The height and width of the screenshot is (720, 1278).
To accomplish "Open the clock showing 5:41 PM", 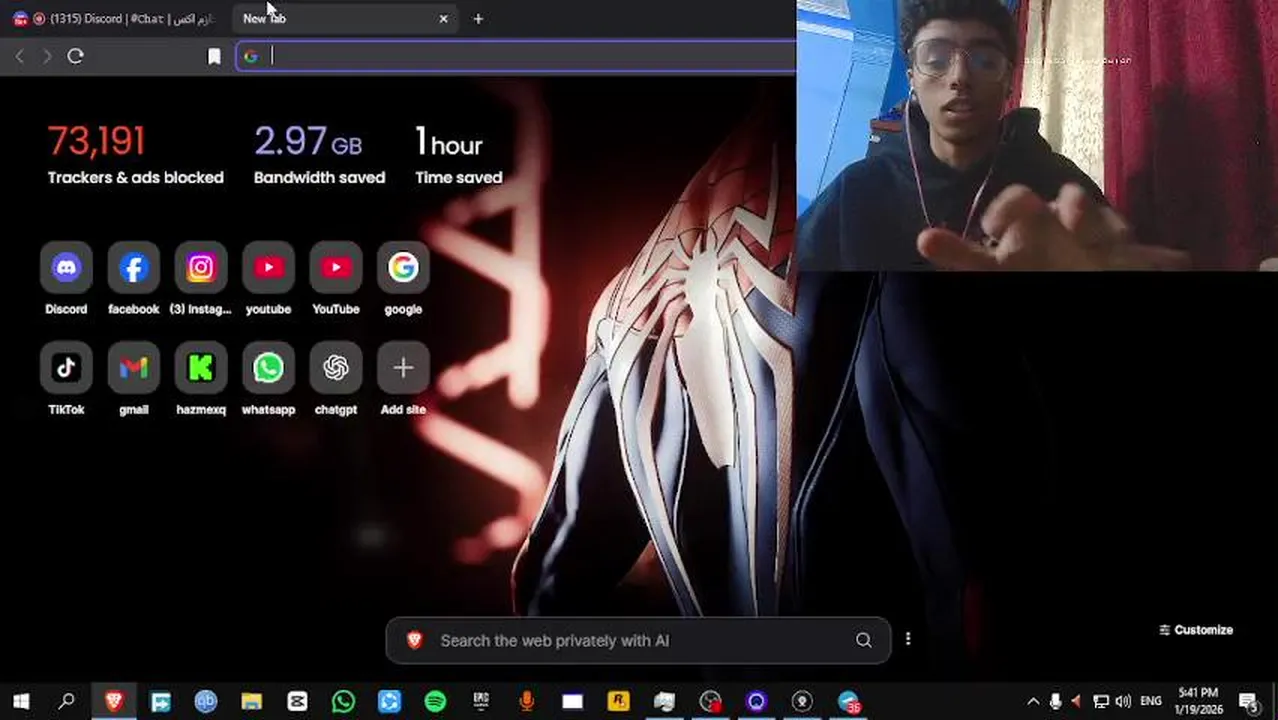I will [1198, 701].
